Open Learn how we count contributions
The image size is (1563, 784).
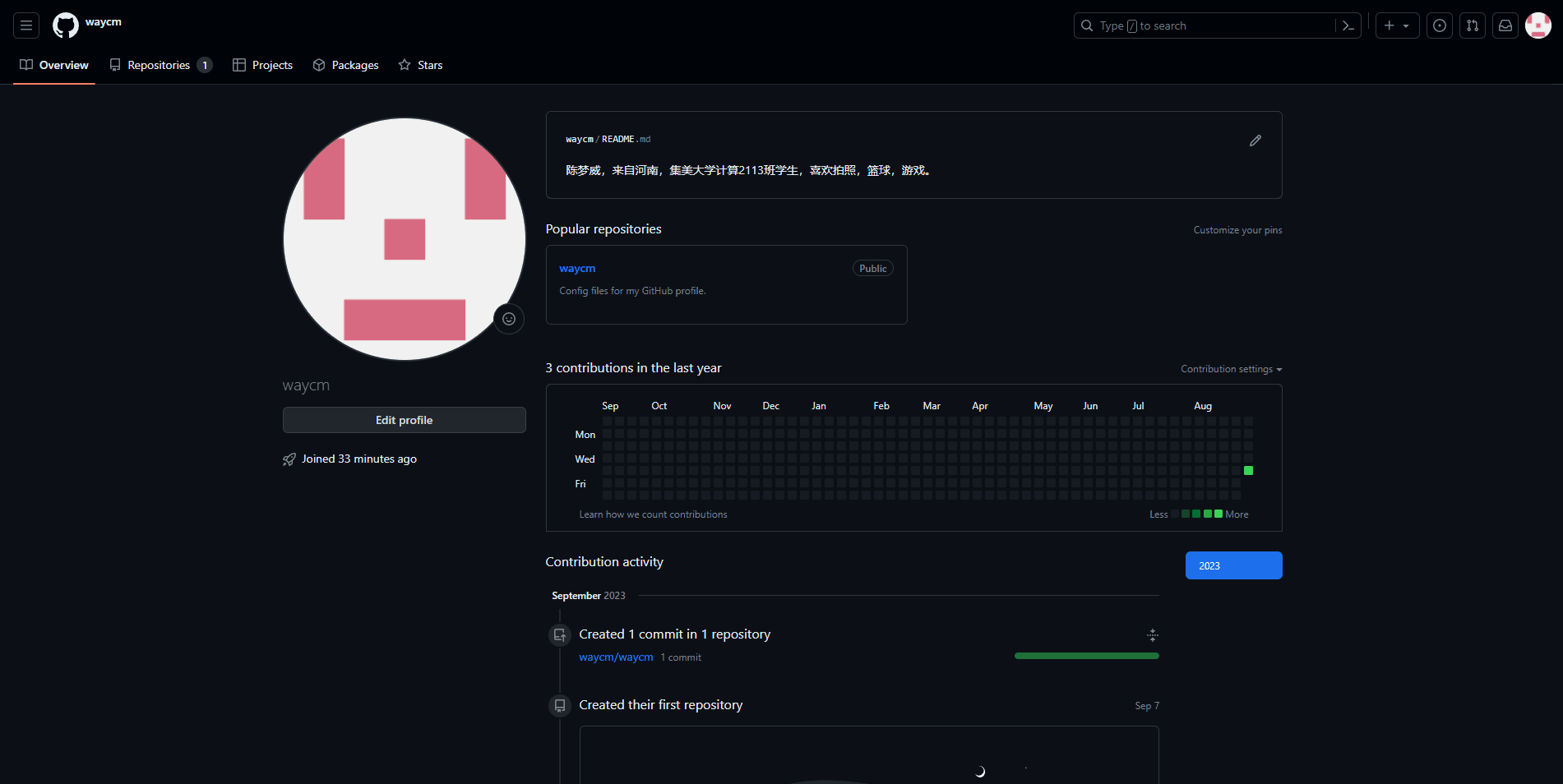(x=654, y=514)
